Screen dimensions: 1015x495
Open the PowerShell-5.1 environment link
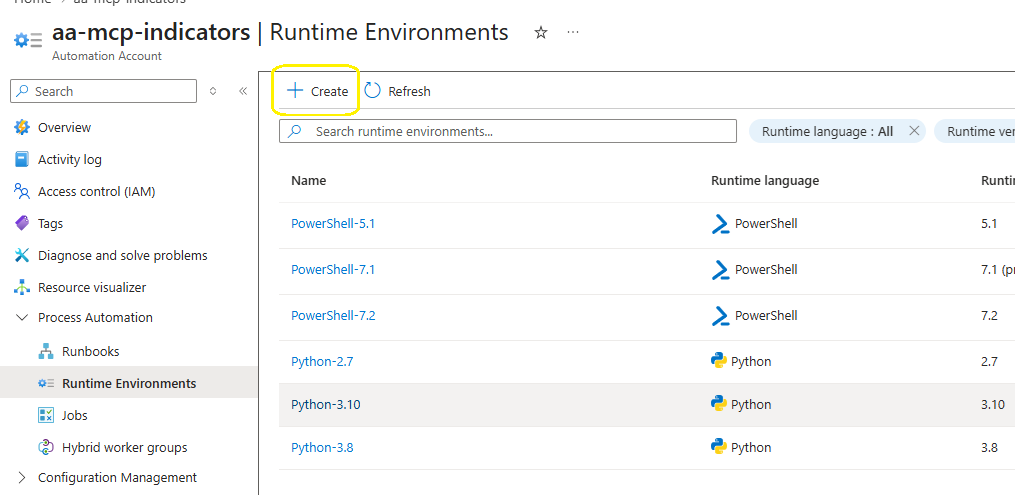pyautogui.click(x=333, y=224)
